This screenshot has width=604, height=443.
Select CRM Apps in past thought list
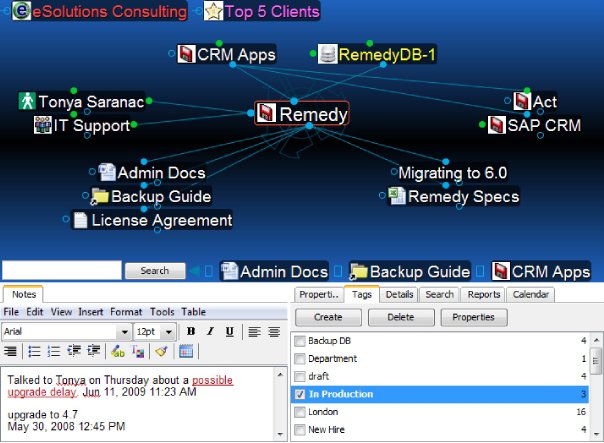click(x=541, y=271)
